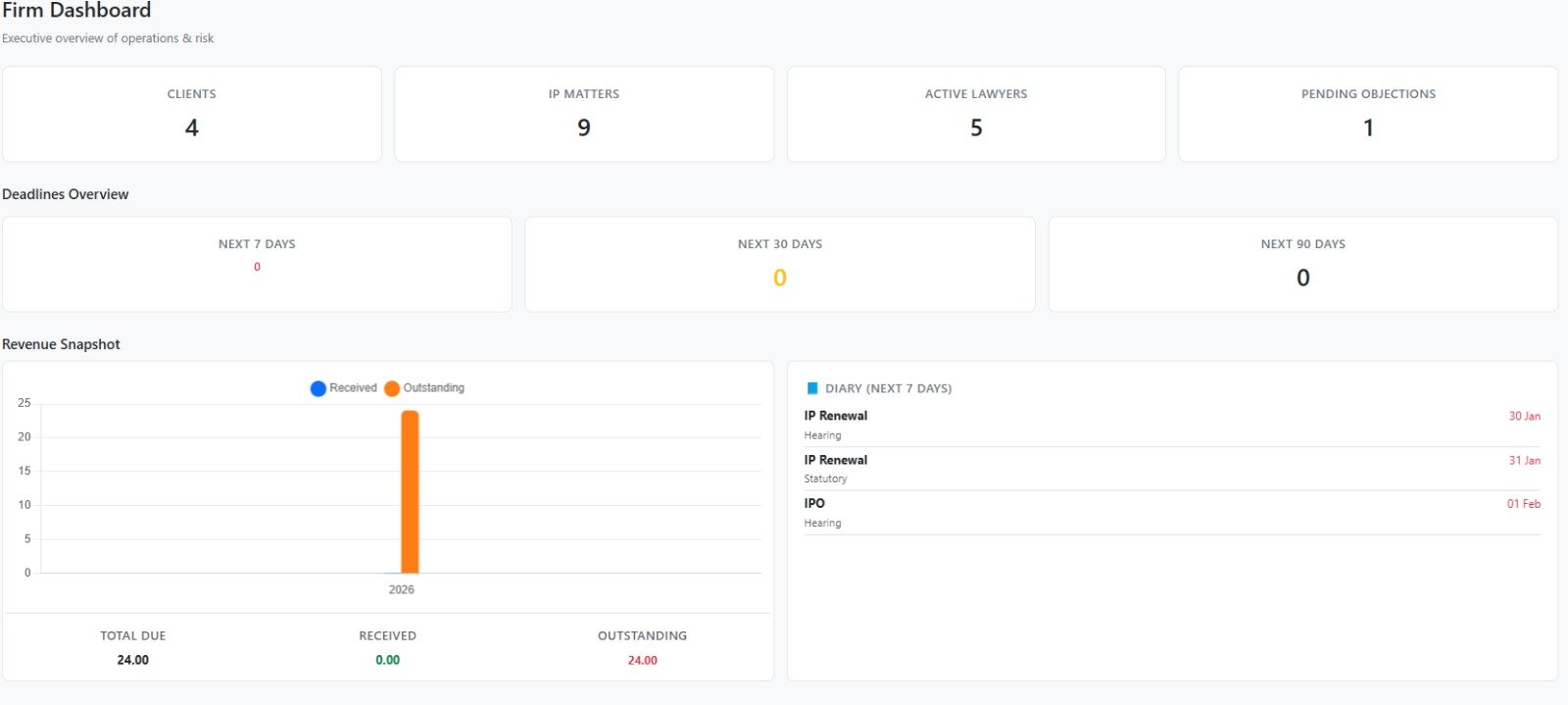Toggle the Outstanding legend orange circle
Image resolution: width=1568 pixels, height=705 pixels.
point(392,388)
